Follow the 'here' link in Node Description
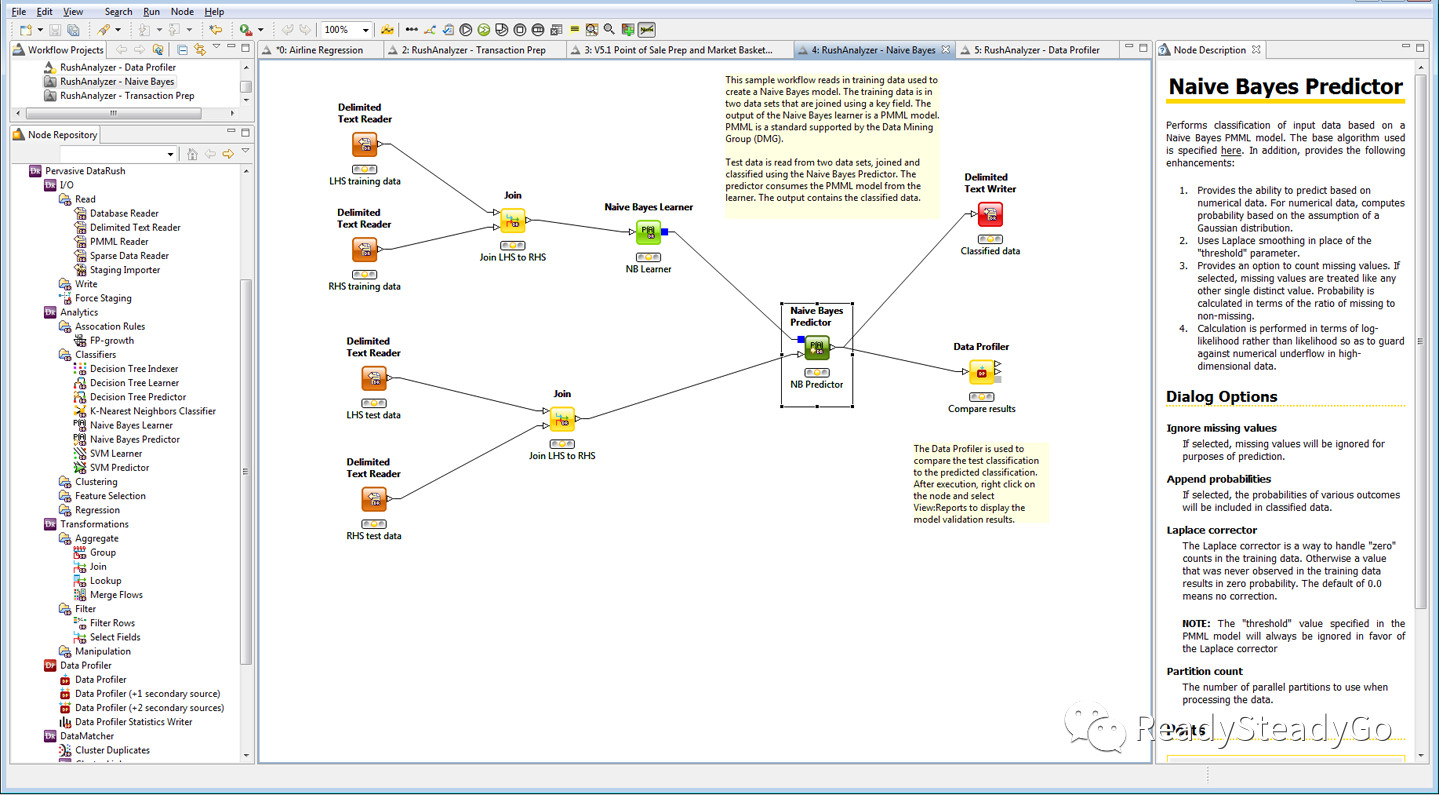1439x795 pixels. (1231, 150)
